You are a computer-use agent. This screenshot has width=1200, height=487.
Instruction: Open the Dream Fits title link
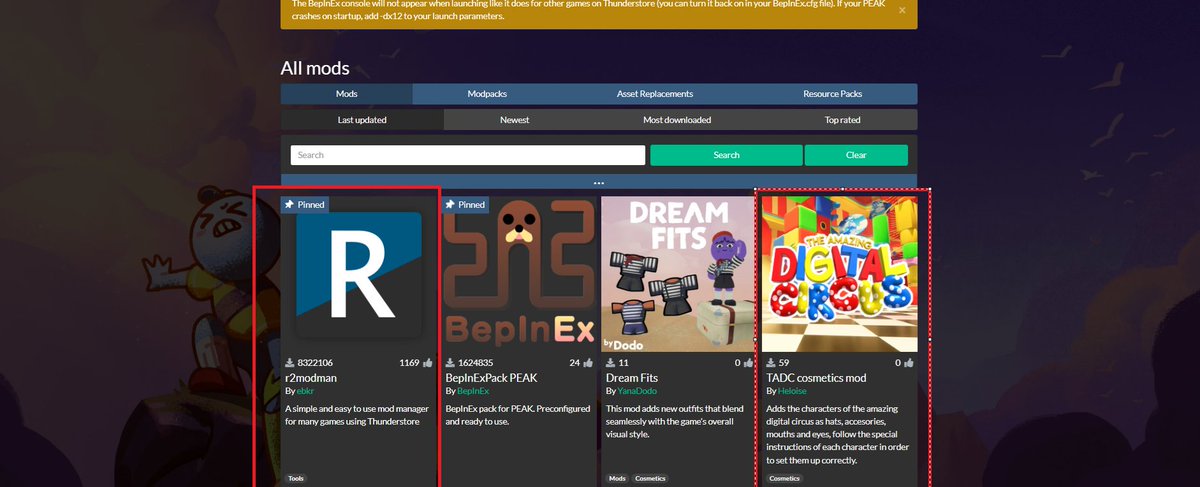coord(632,378)
